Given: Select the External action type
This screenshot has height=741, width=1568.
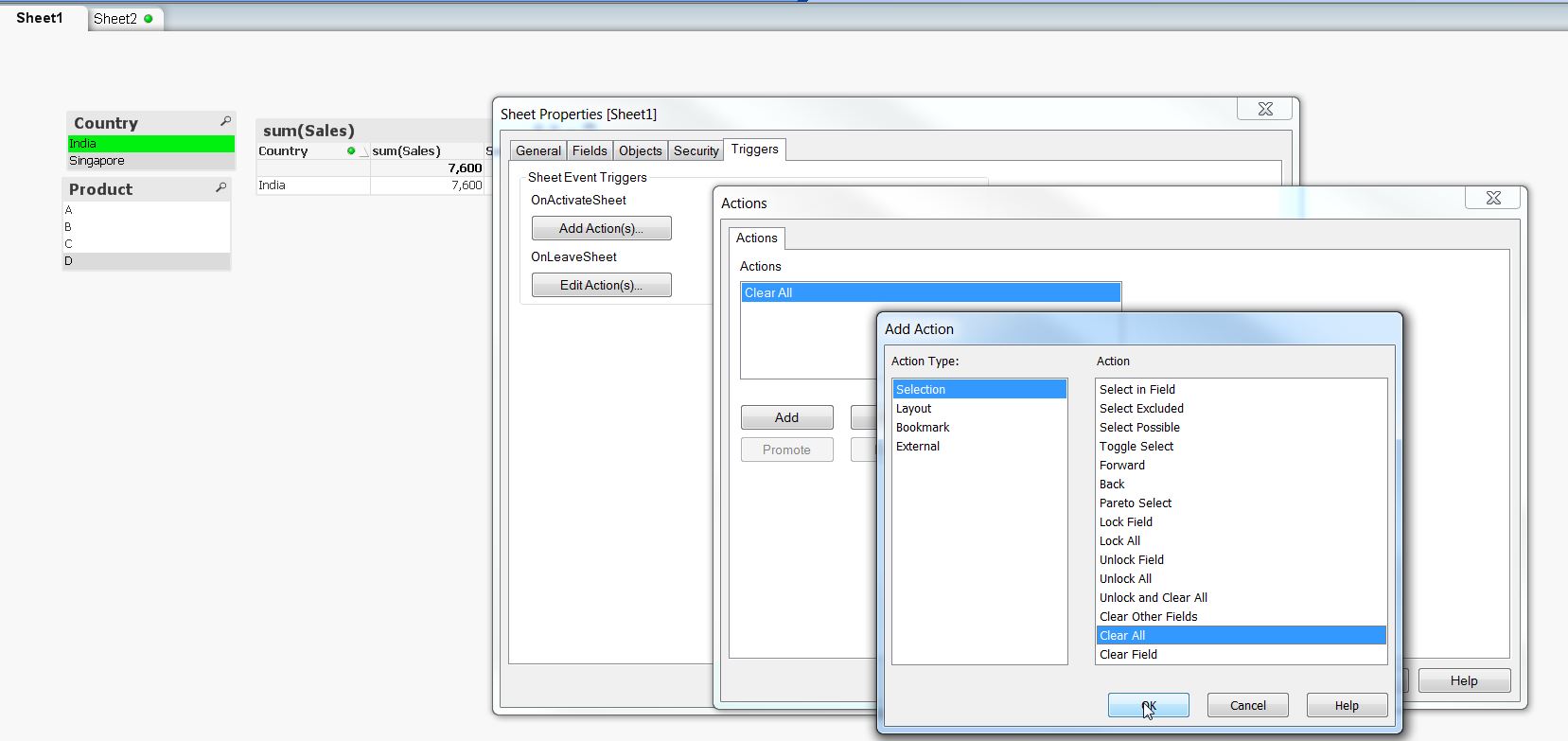Looking at the screenshot, I should click(918, 447).
